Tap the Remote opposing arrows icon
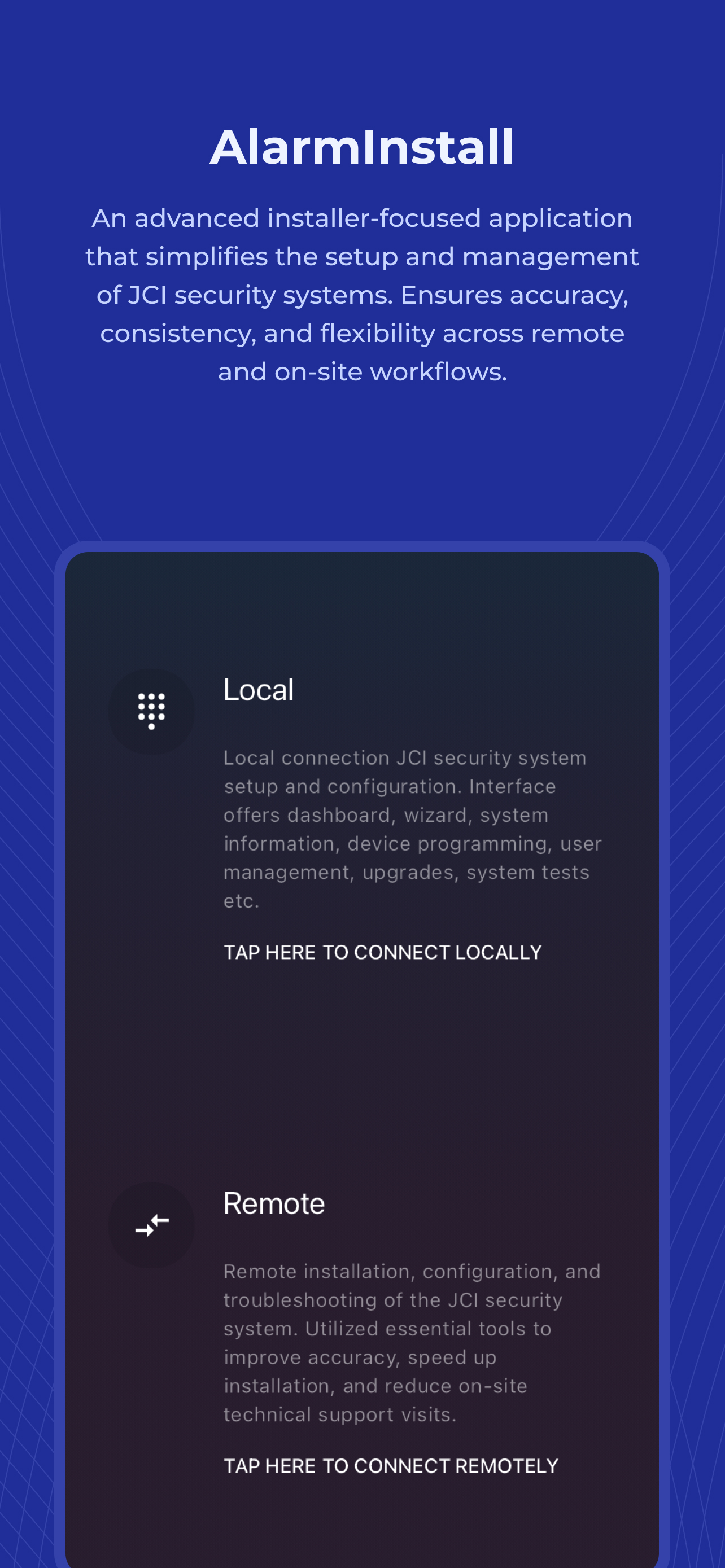The height and width of the screenshot is (1568, 725). pos(151,1225)
